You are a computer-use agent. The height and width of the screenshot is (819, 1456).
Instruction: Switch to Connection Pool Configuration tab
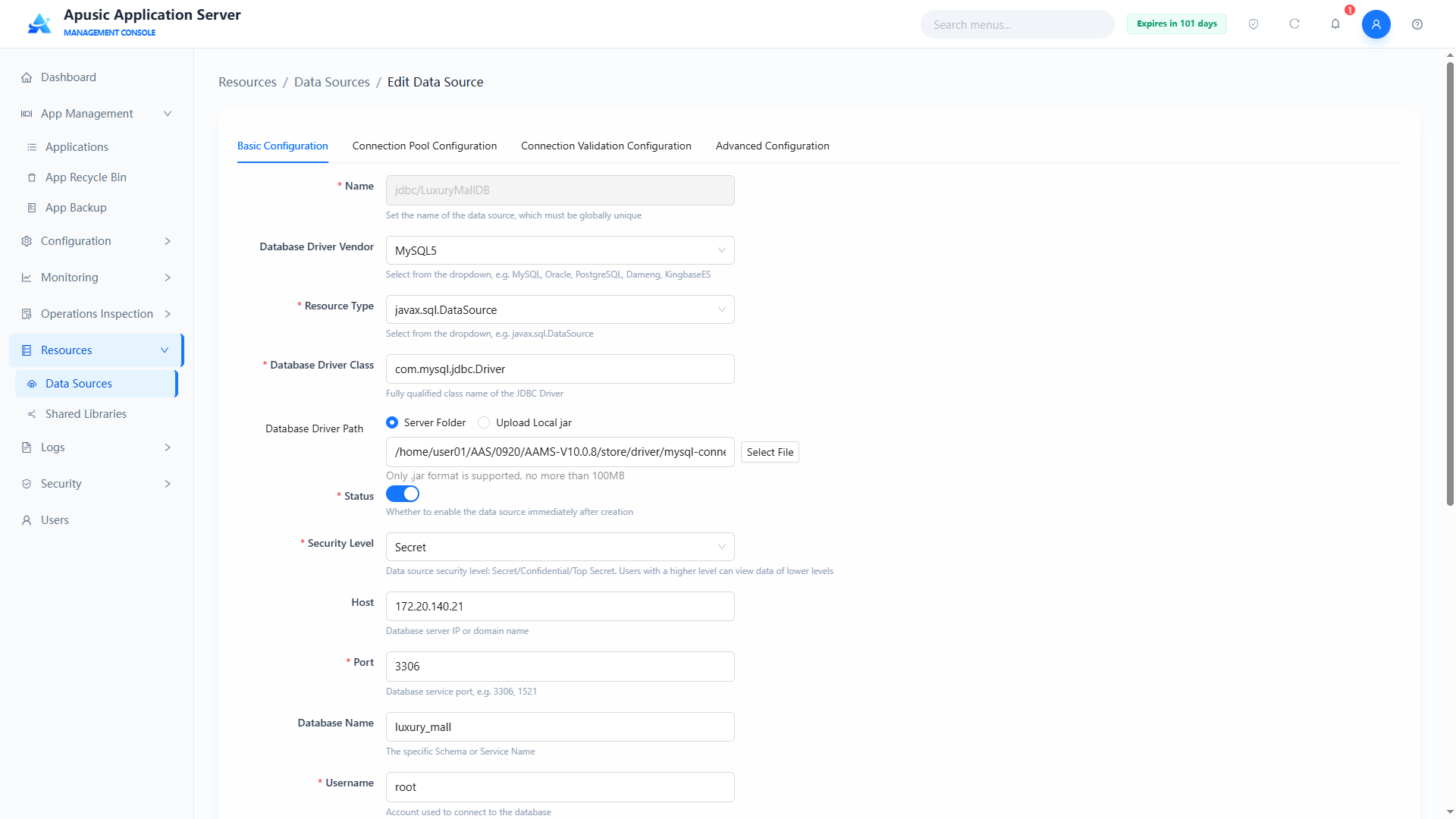(x=425, y=146)
